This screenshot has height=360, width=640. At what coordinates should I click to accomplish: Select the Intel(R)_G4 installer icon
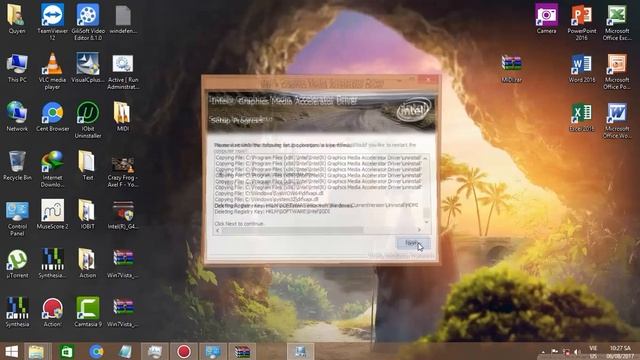coord(123,215)
